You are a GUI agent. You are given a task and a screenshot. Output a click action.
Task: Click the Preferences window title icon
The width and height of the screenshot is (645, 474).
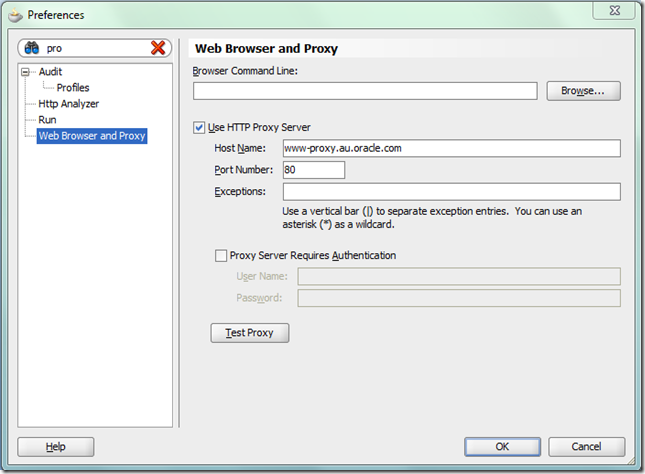click(x=14, y=14)
